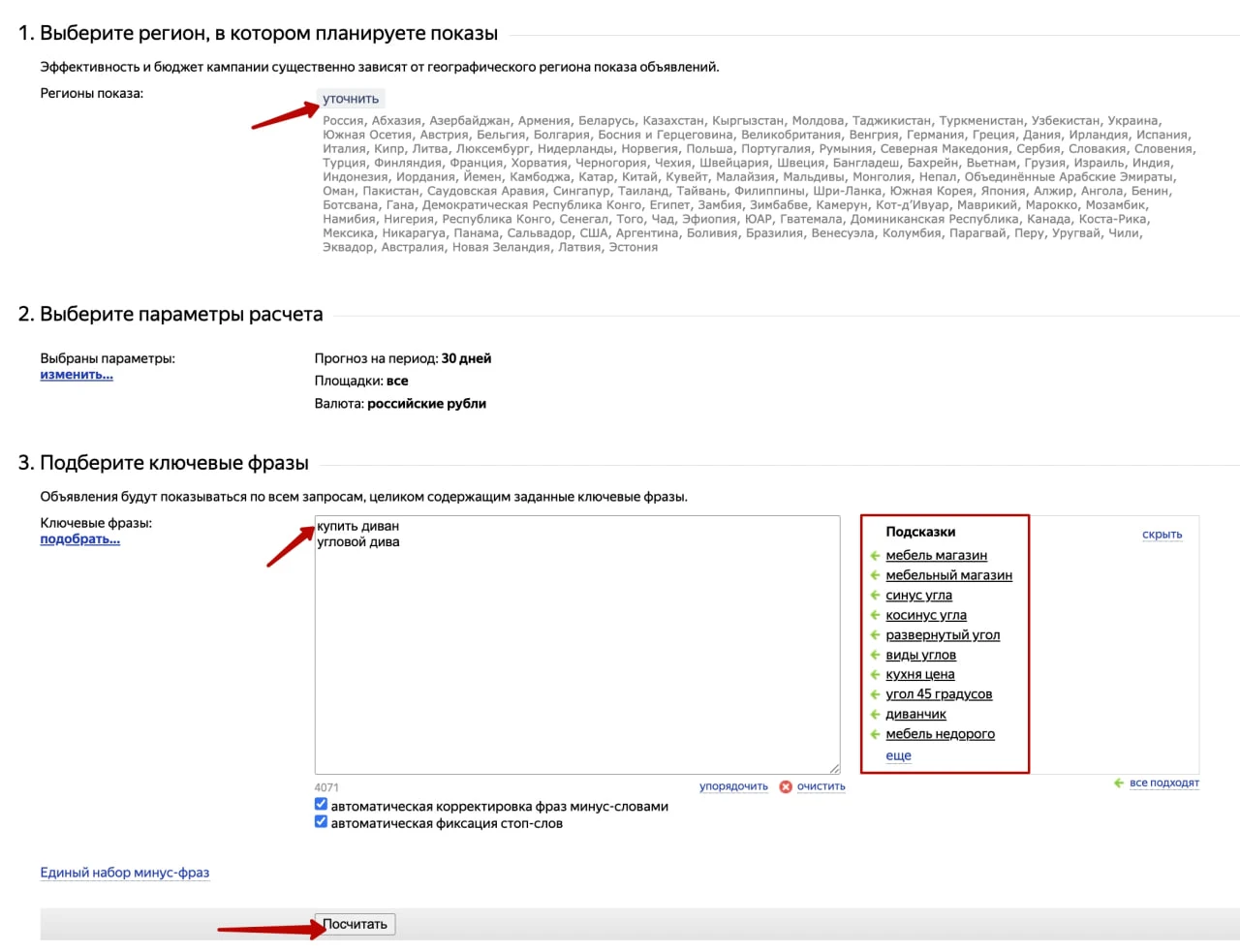Select the "мебель магазин" suggestion
Screen dimensions: 1240x952
pyautogui.click(x=936, y=556)
